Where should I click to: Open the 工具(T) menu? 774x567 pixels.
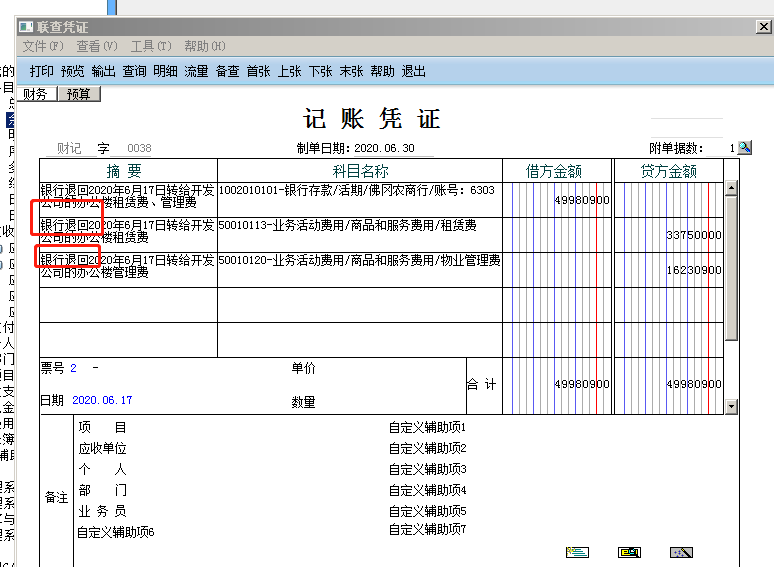click(x=151, y=46)
